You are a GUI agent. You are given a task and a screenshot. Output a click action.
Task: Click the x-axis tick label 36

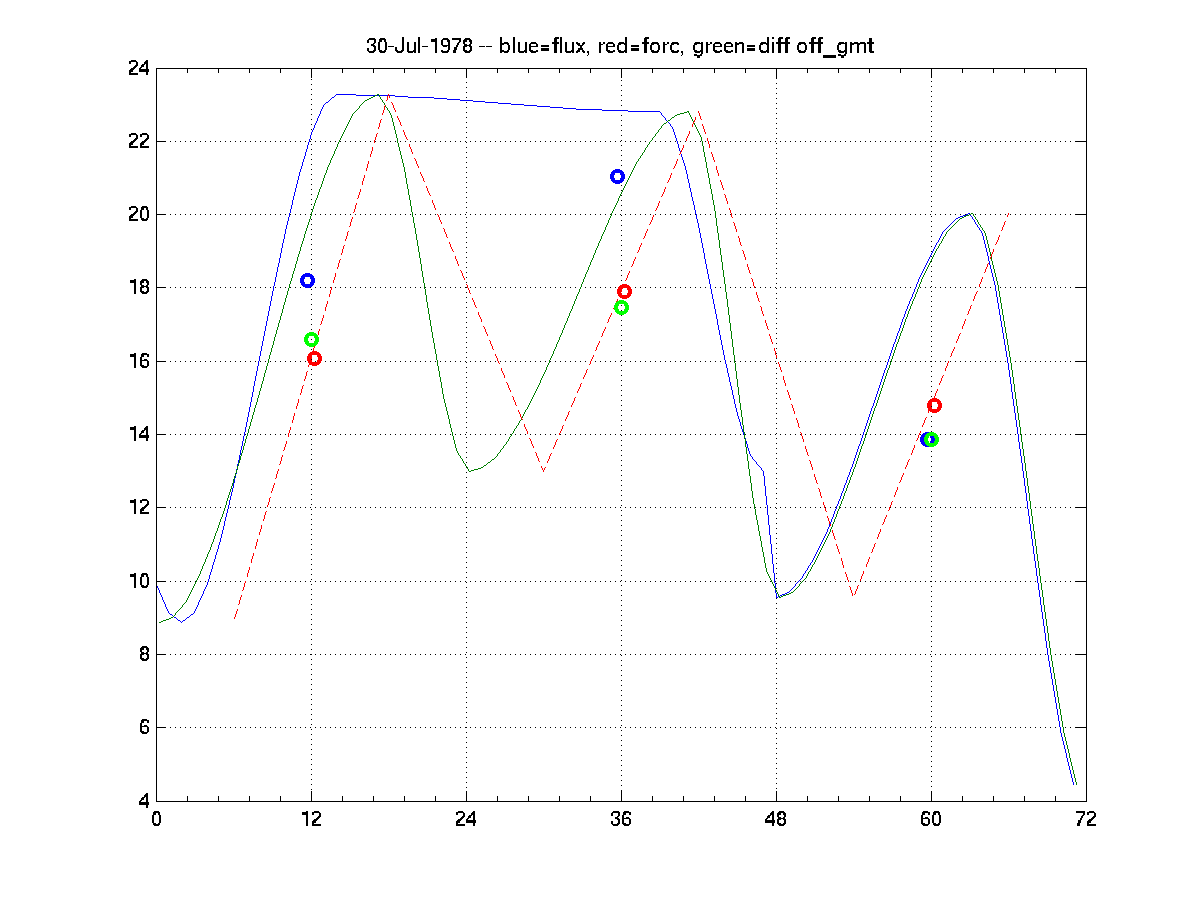point(621,819)
